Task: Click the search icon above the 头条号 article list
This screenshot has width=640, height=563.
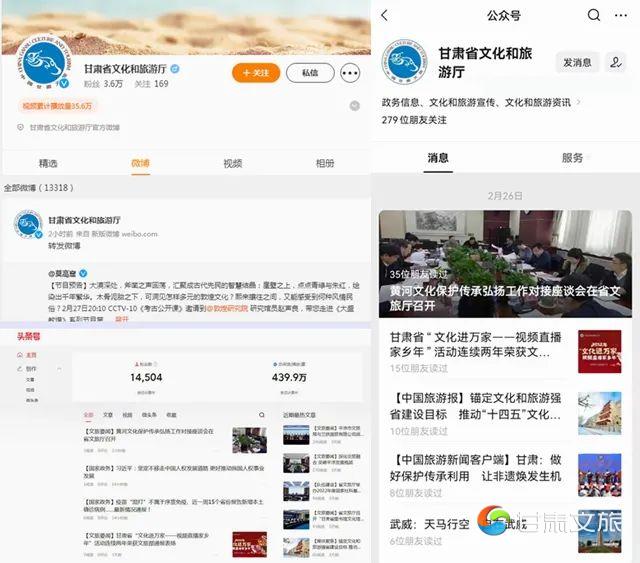Action: point(262,415)
